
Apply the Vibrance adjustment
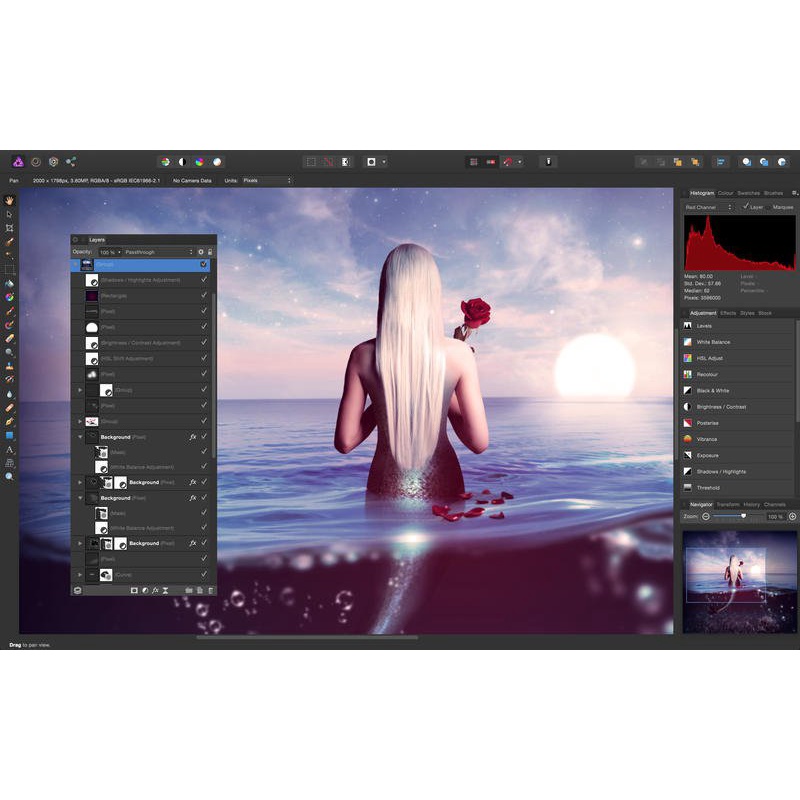coord(707,439)
